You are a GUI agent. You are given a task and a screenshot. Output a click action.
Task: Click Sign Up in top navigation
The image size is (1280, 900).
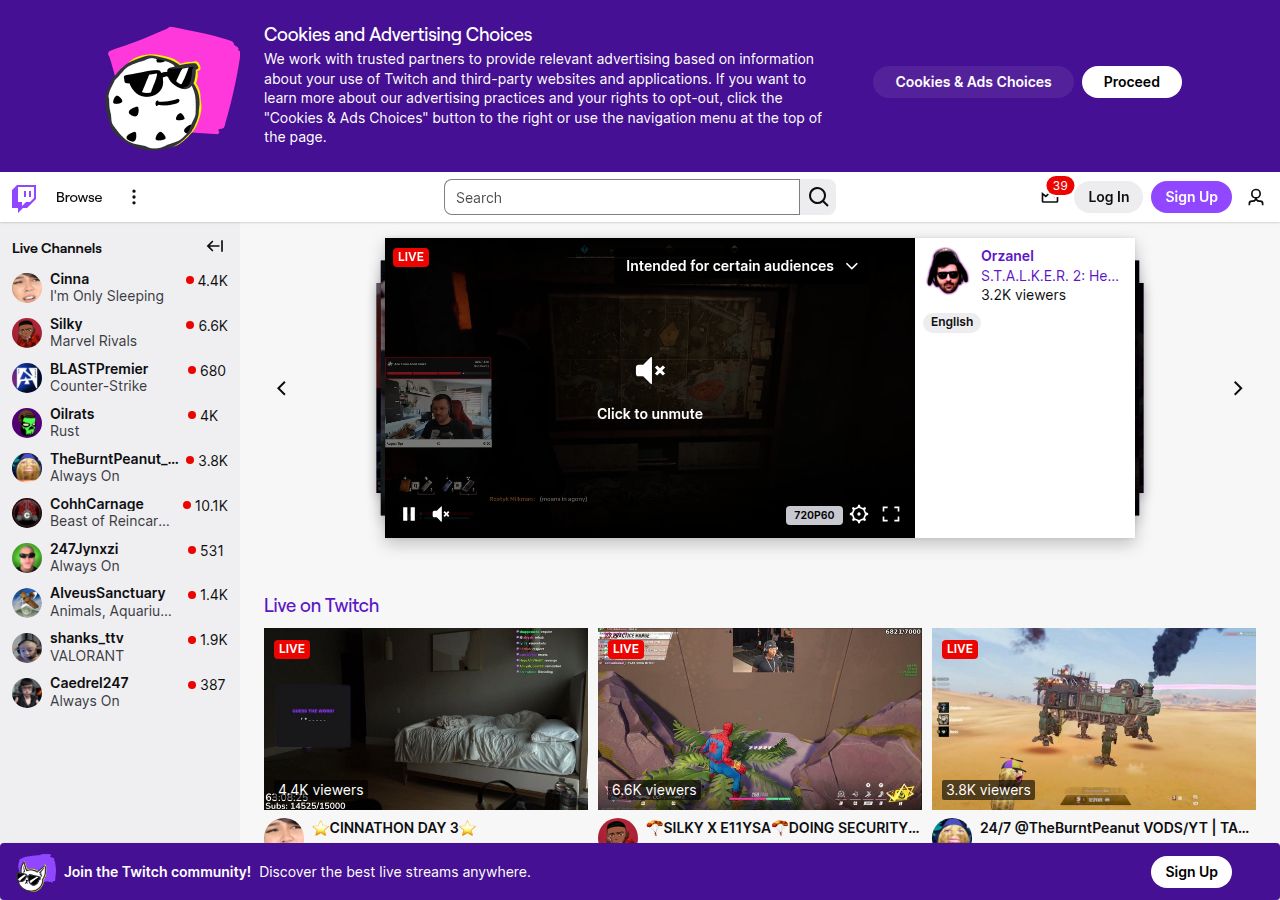1191,197
